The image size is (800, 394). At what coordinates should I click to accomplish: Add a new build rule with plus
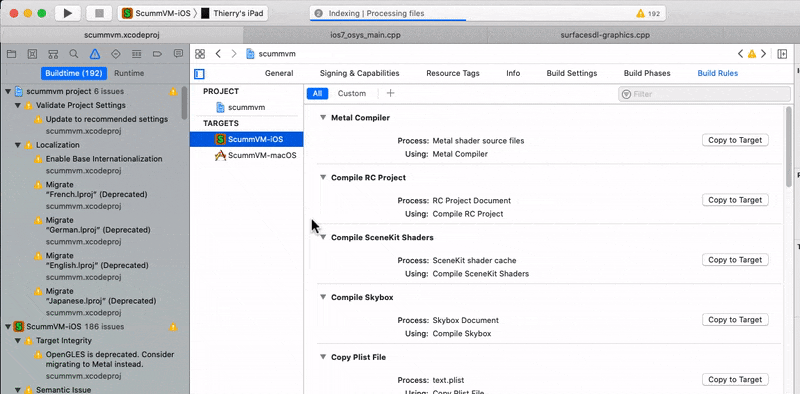coord(390,93)
